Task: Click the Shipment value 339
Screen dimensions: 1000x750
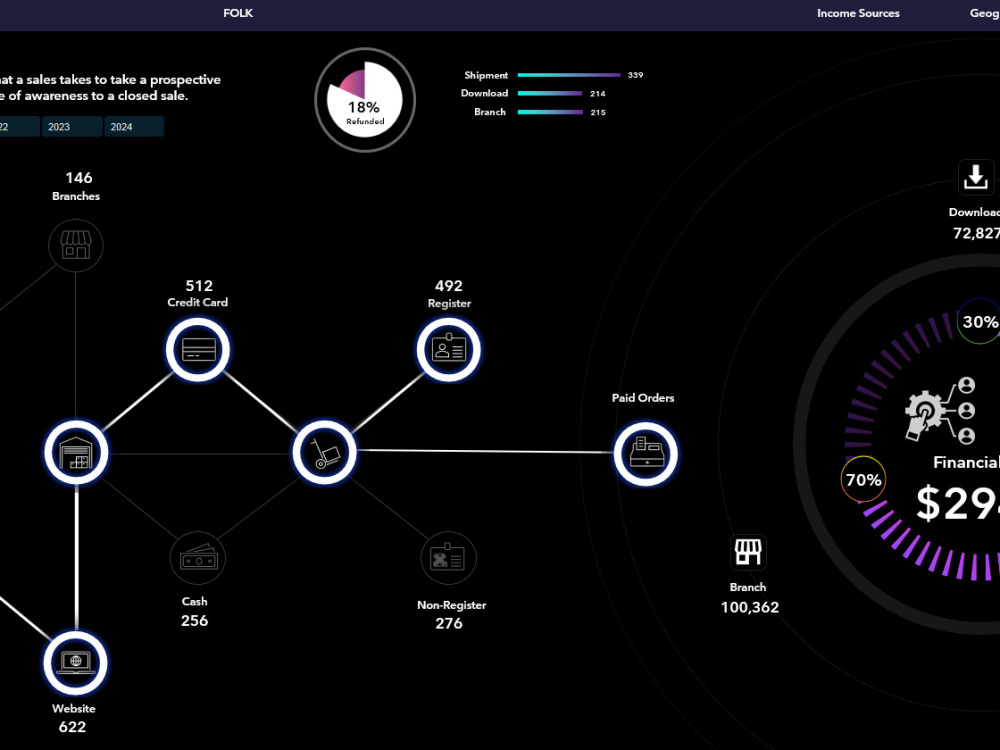Action: pyautogui.click(x=635, y=75)
